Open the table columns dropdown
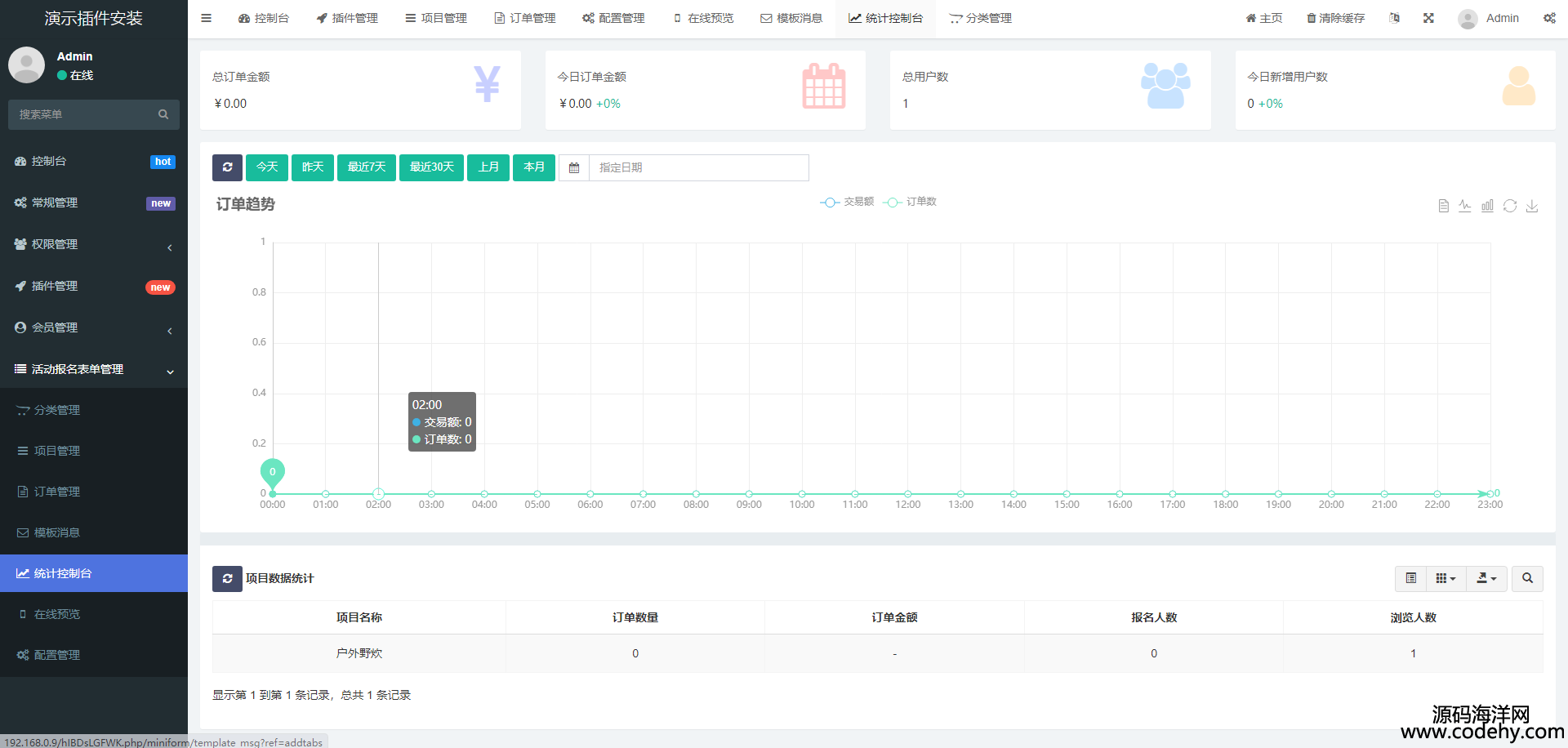Image resolution: width=1568 pixels, height=748 pixels. pyautogui.click(x=1445, y=578)
